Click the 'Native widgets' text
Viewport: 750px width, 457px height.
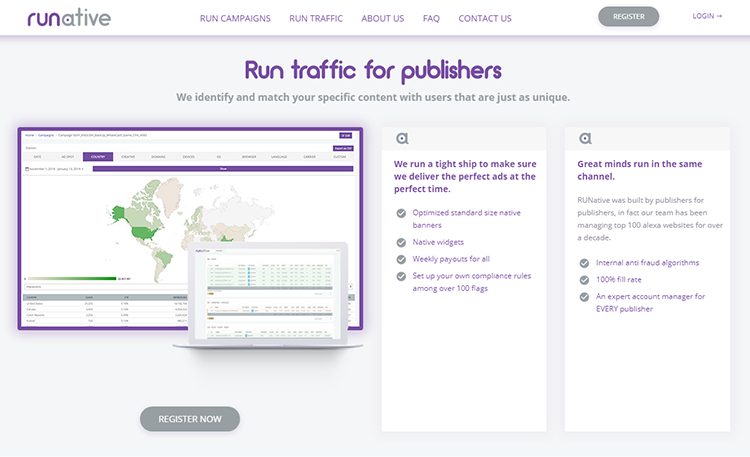pyautogui.click(x=438, y=242)
